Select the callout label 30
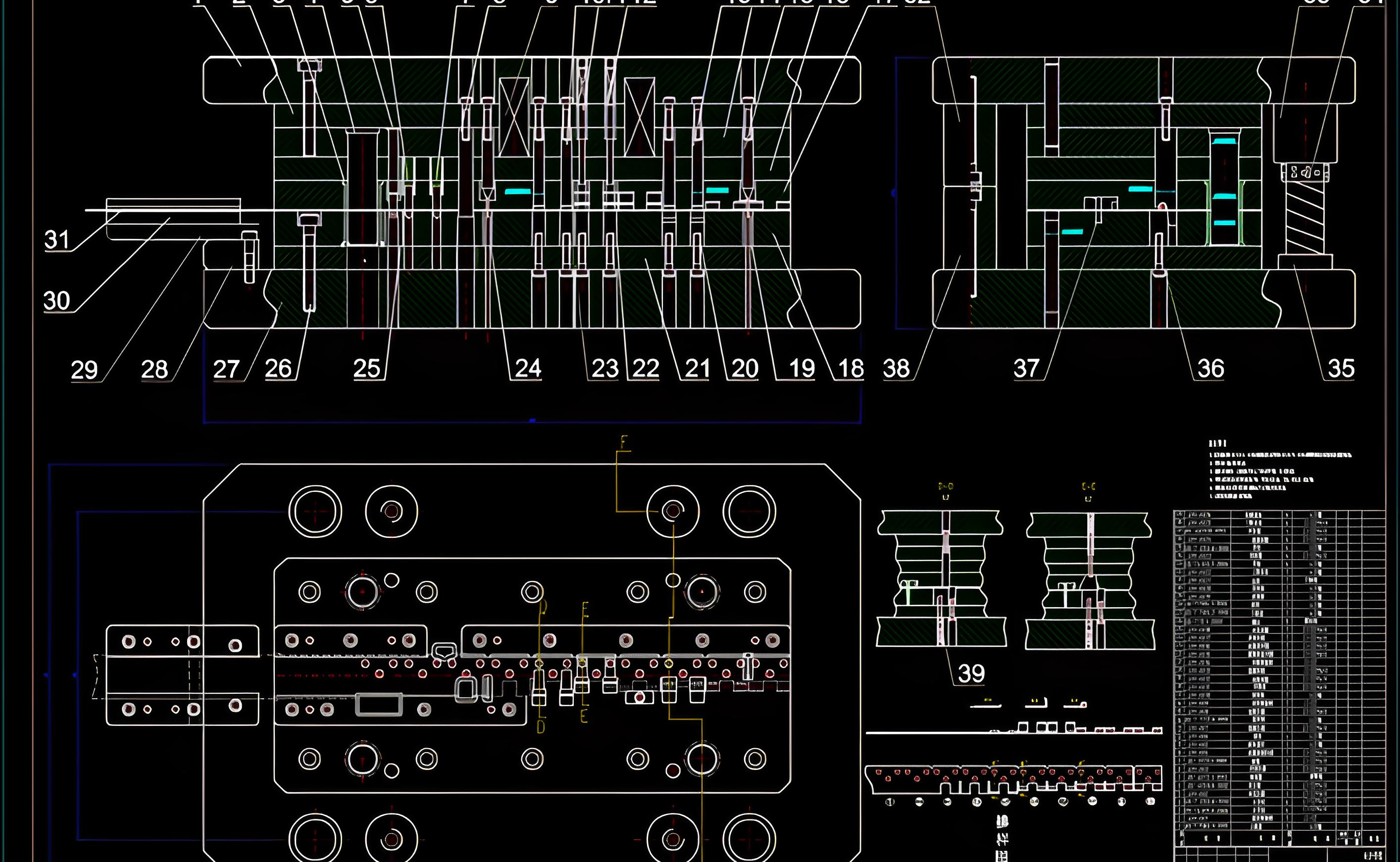 click(56, 301)
